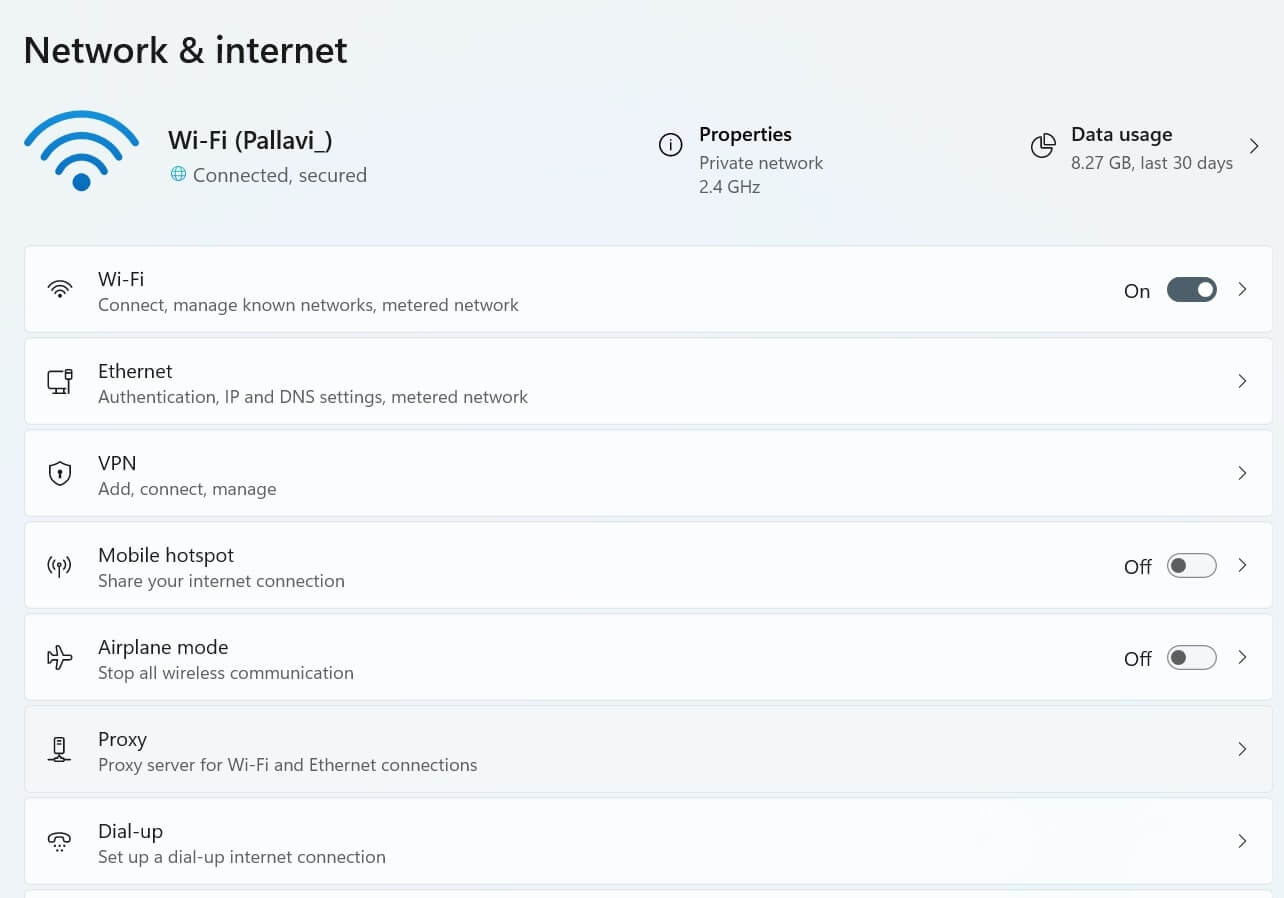Click the Properties info icon
This screenshot has width=1284, height=898.
670,145
